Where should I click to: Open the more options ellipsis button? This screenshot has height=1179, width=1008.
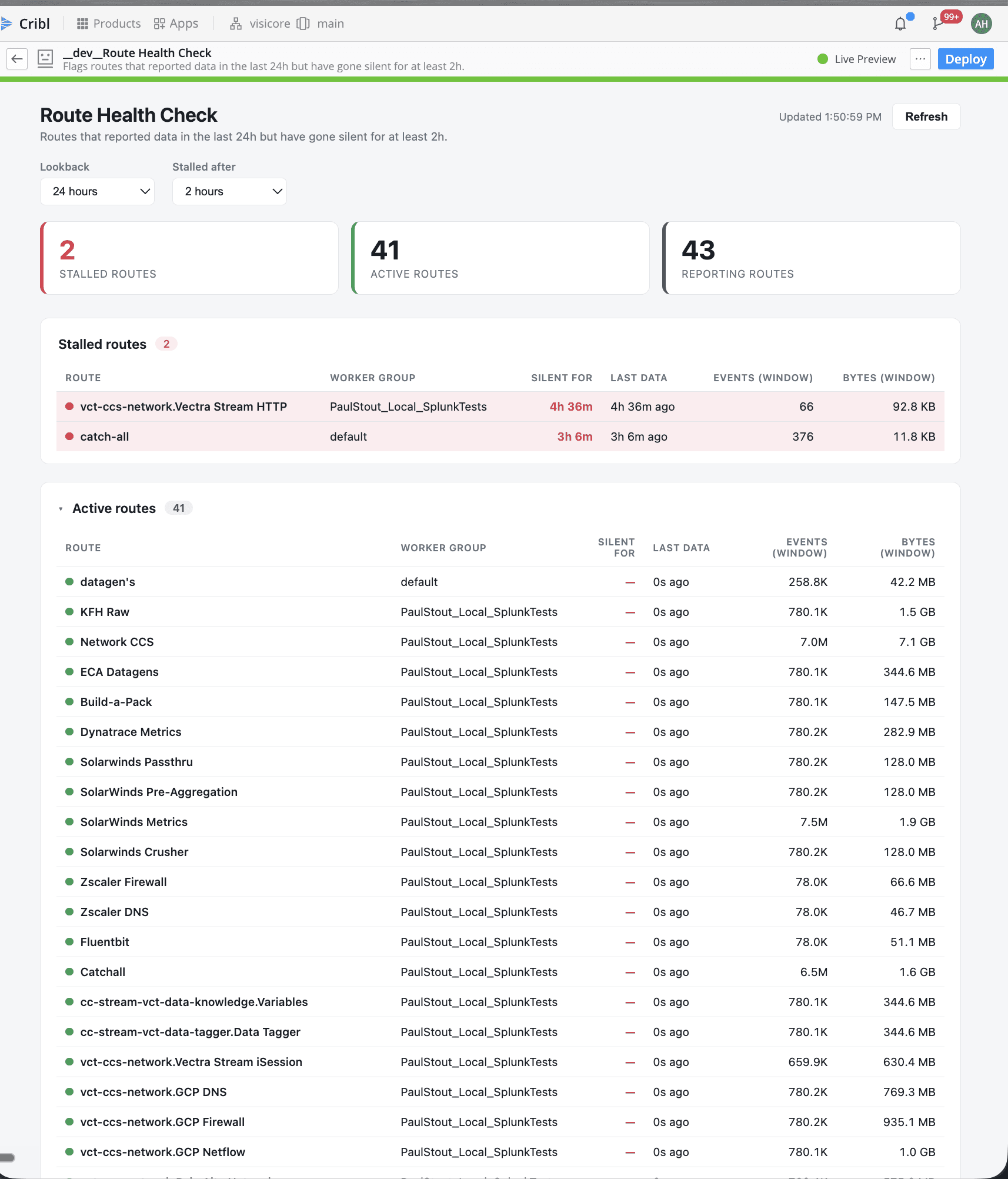click(x=920, y=59)
